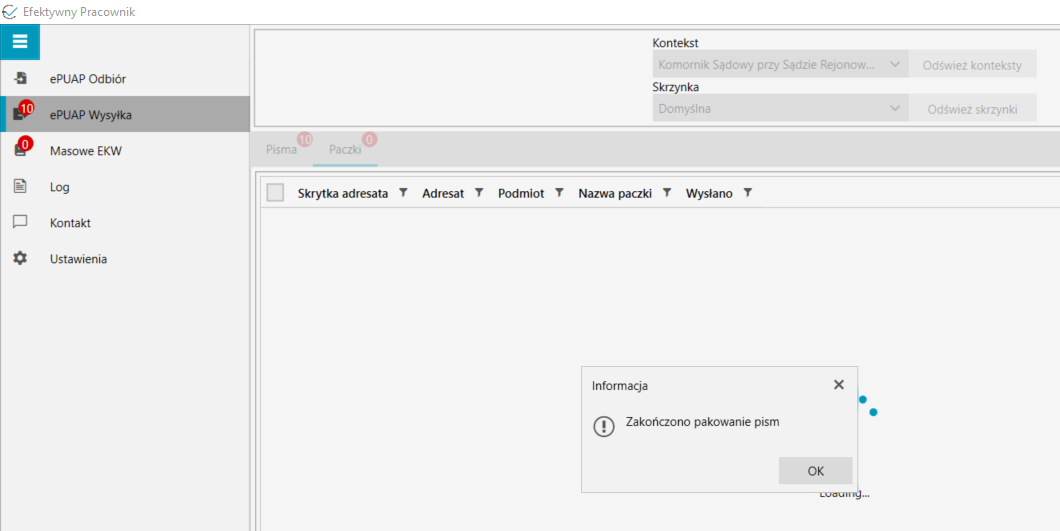The width and height of the screenshot is (1060, 531).
Task: Filter the Skrytka adresata column
Action: [403, 193]
